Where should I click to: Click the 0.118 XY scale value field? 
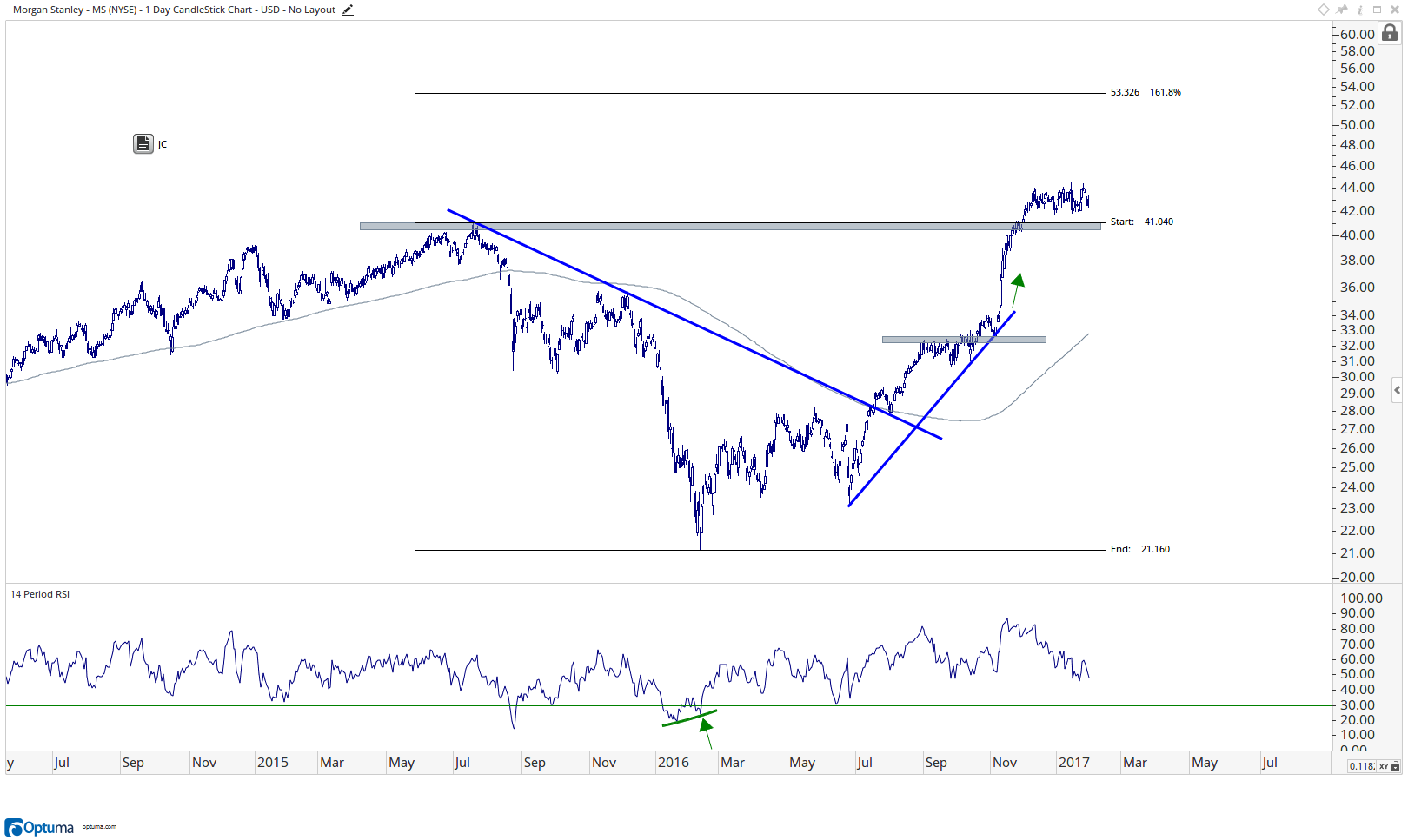click(x=1362, y=766)
